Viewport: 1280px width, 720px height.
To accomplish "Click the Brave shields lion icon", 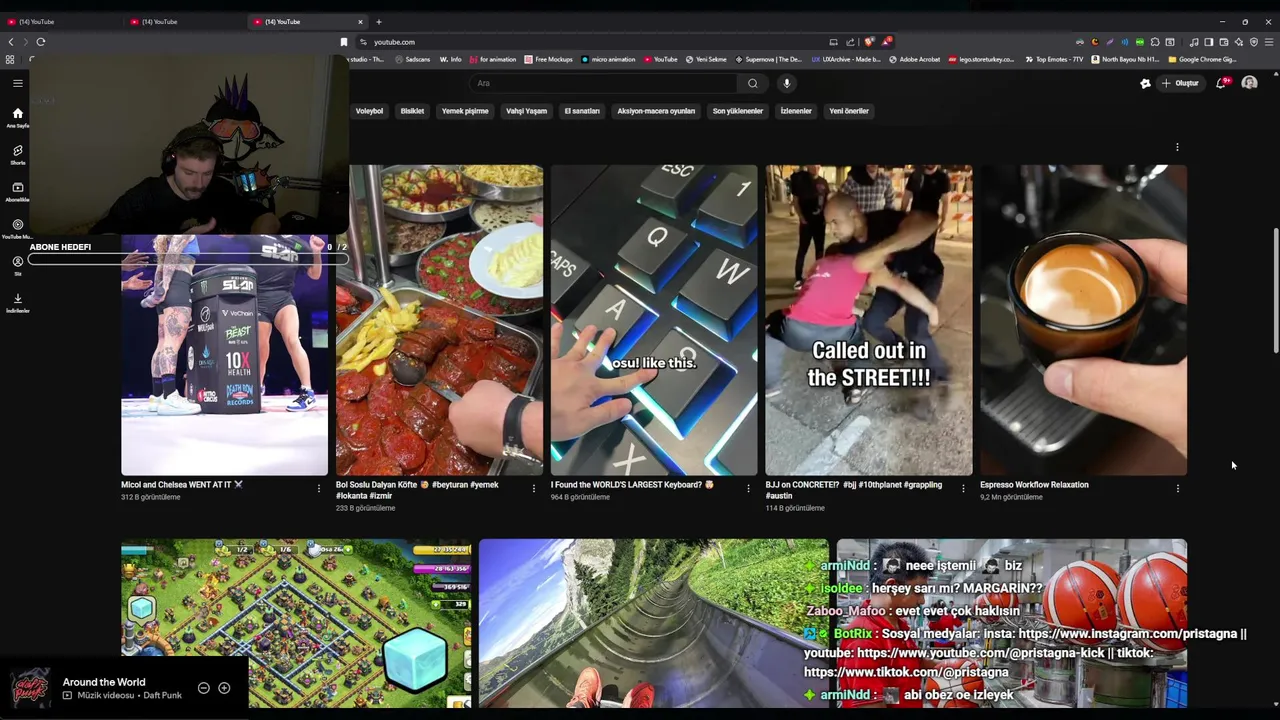I will (869, 42).
